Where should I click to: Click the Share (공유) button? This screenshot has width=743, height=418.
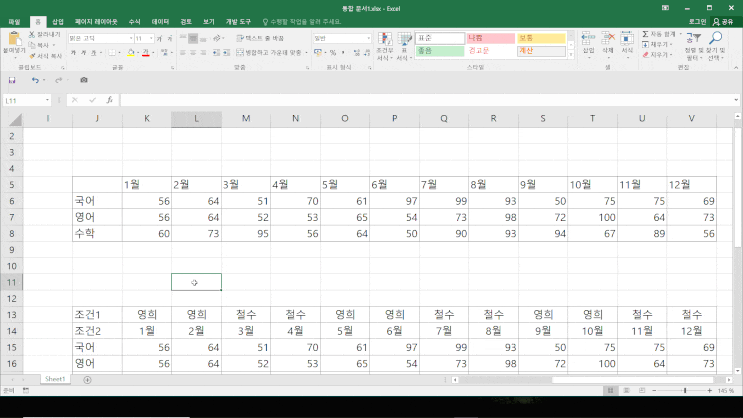(x=724, y=22)
